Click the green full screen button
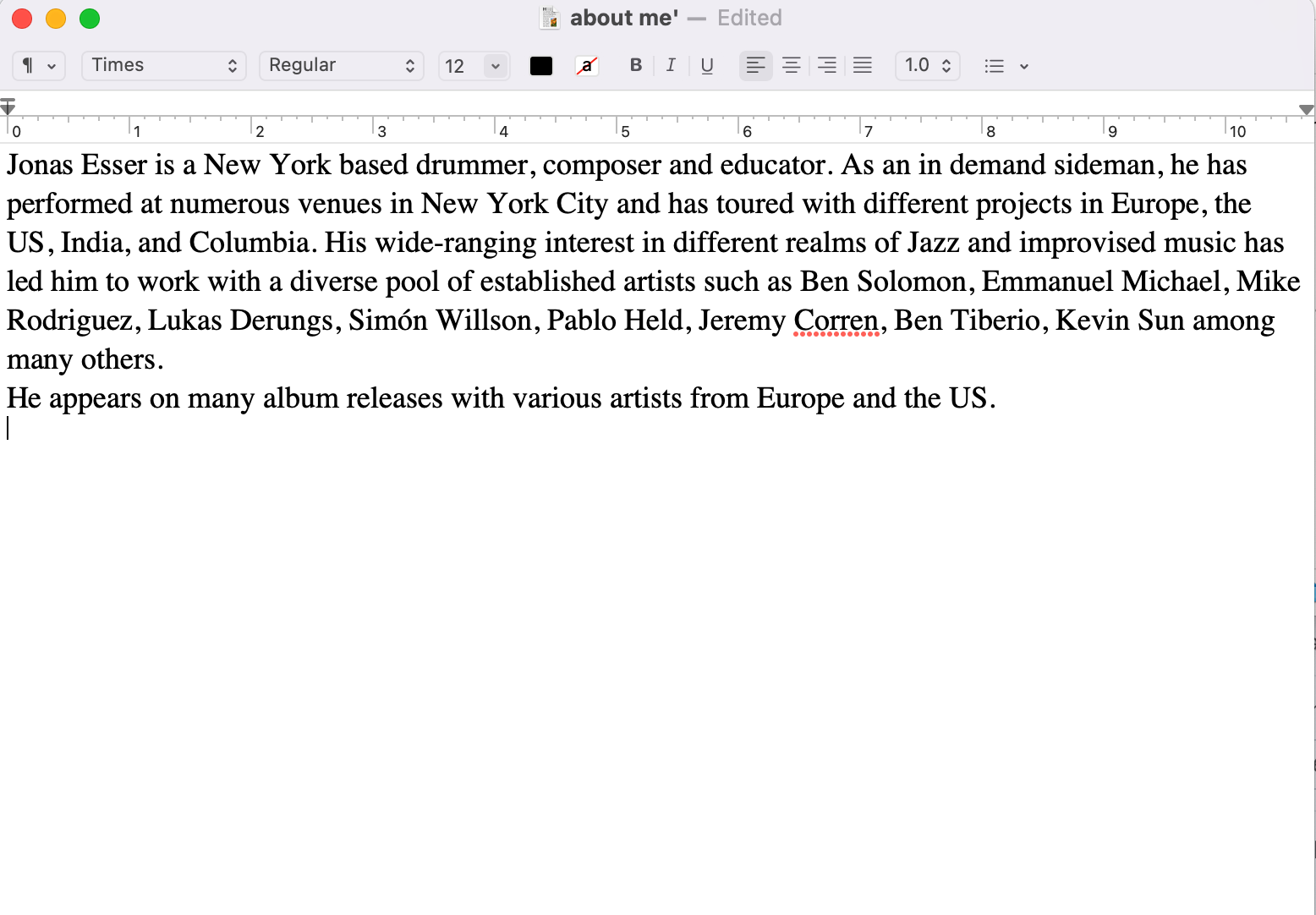The width and height of the screenshot is (1316, 915). tap(90, 19)
